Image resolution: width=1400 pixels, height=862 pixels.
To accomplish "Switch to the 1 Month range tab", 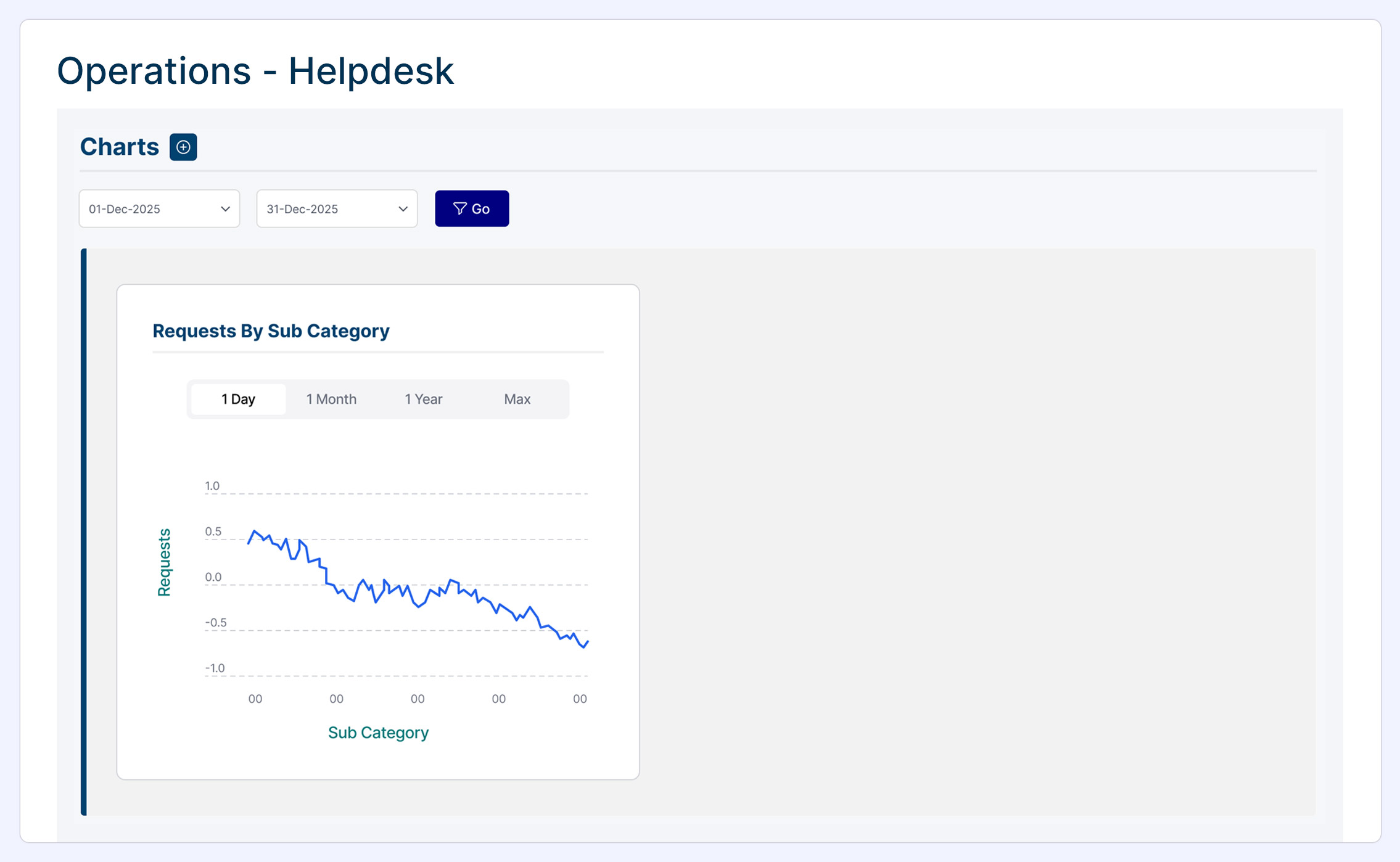I will (331, 399).
